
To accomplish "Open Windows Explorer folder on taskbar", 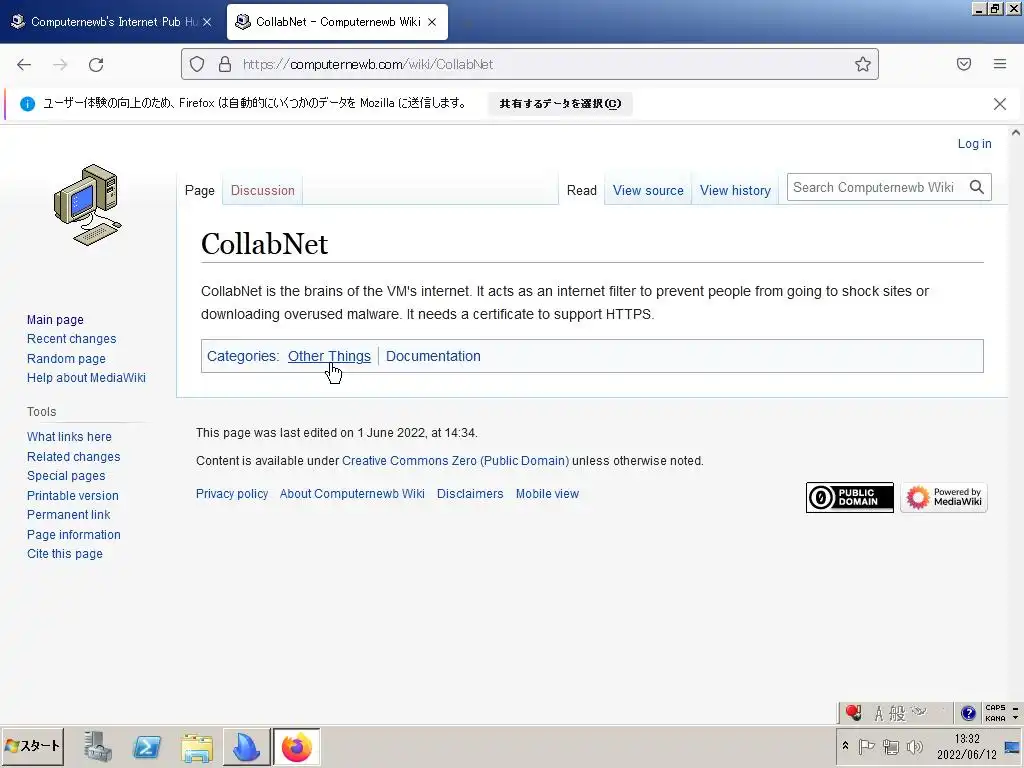I will tap(197, 746).
